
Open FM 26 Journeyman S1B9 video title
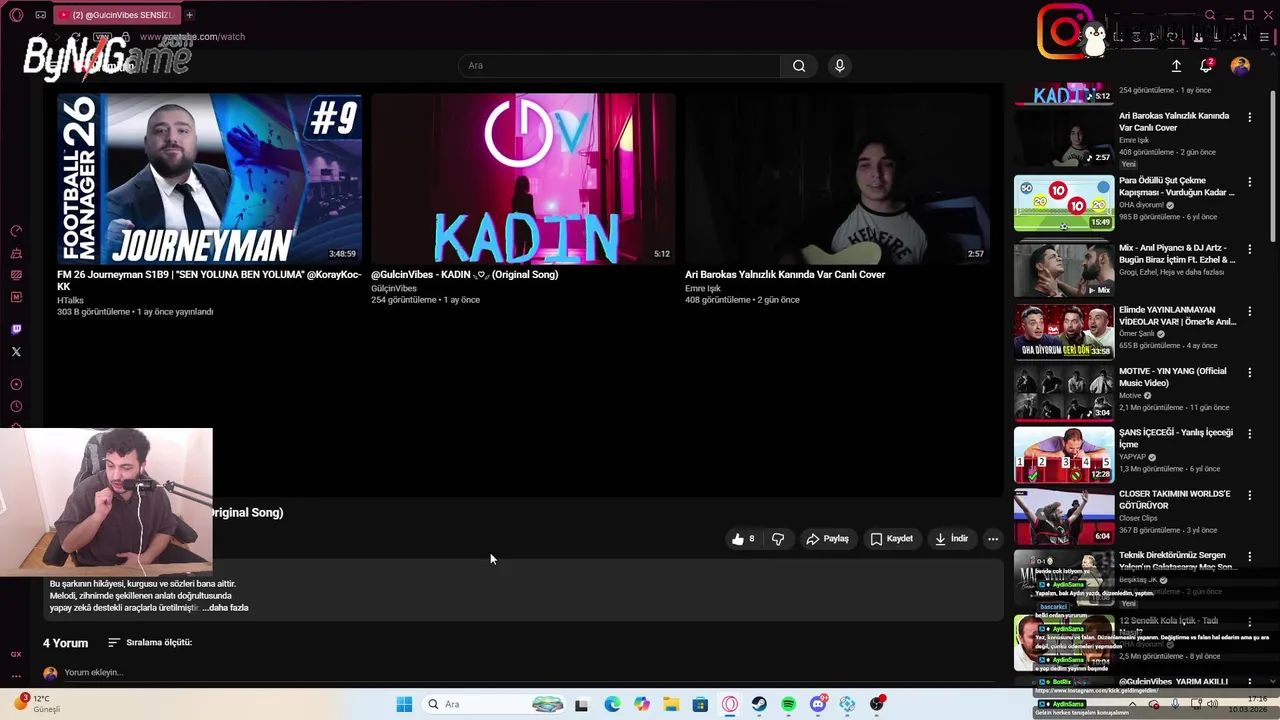(x=209, y=280)
